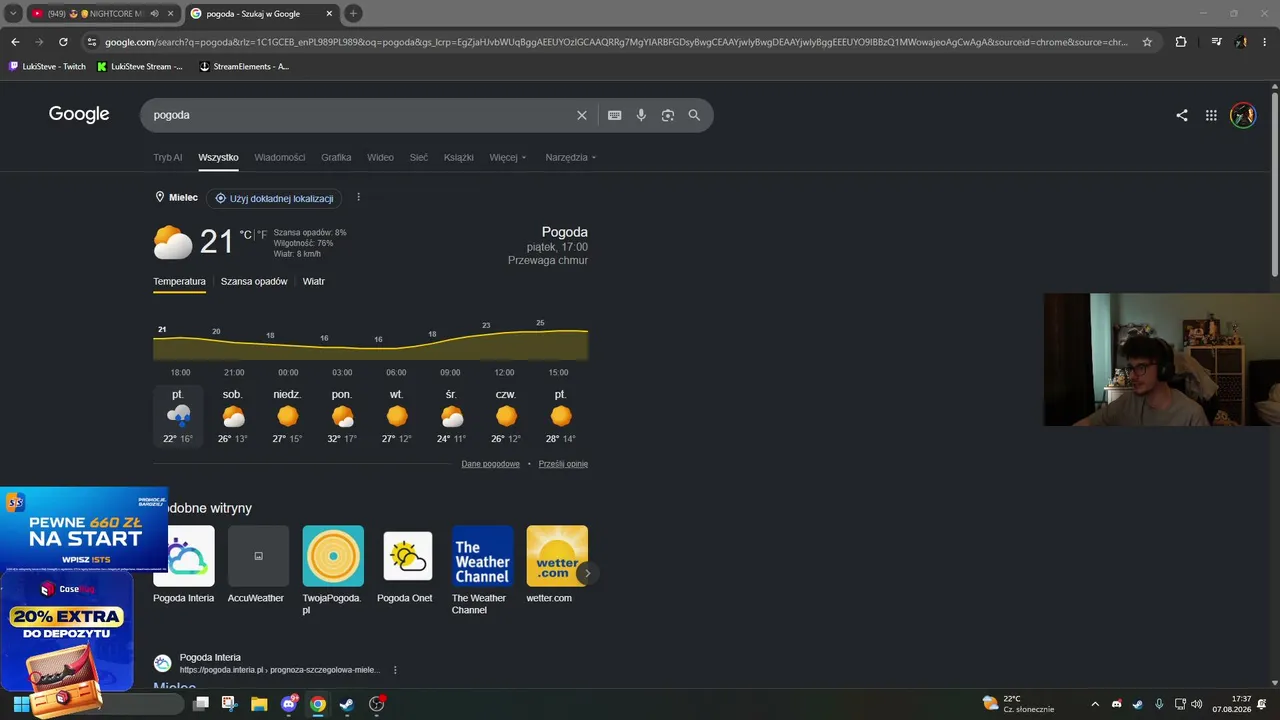
Task: Submit search with the magnifier icon
Action: click(x=694, y=115)
